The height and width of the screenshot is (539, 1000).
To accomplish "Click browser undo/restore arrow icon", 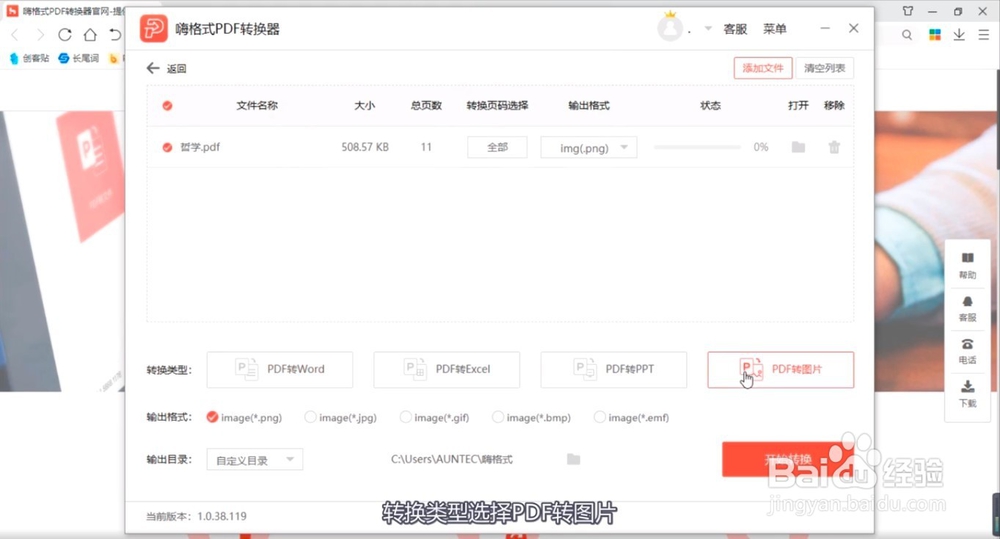I will point(115,34).
